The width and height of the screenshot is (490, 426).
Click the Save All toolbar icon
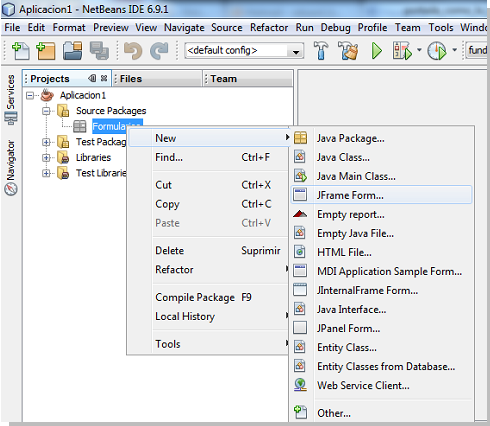click(99, 51)
